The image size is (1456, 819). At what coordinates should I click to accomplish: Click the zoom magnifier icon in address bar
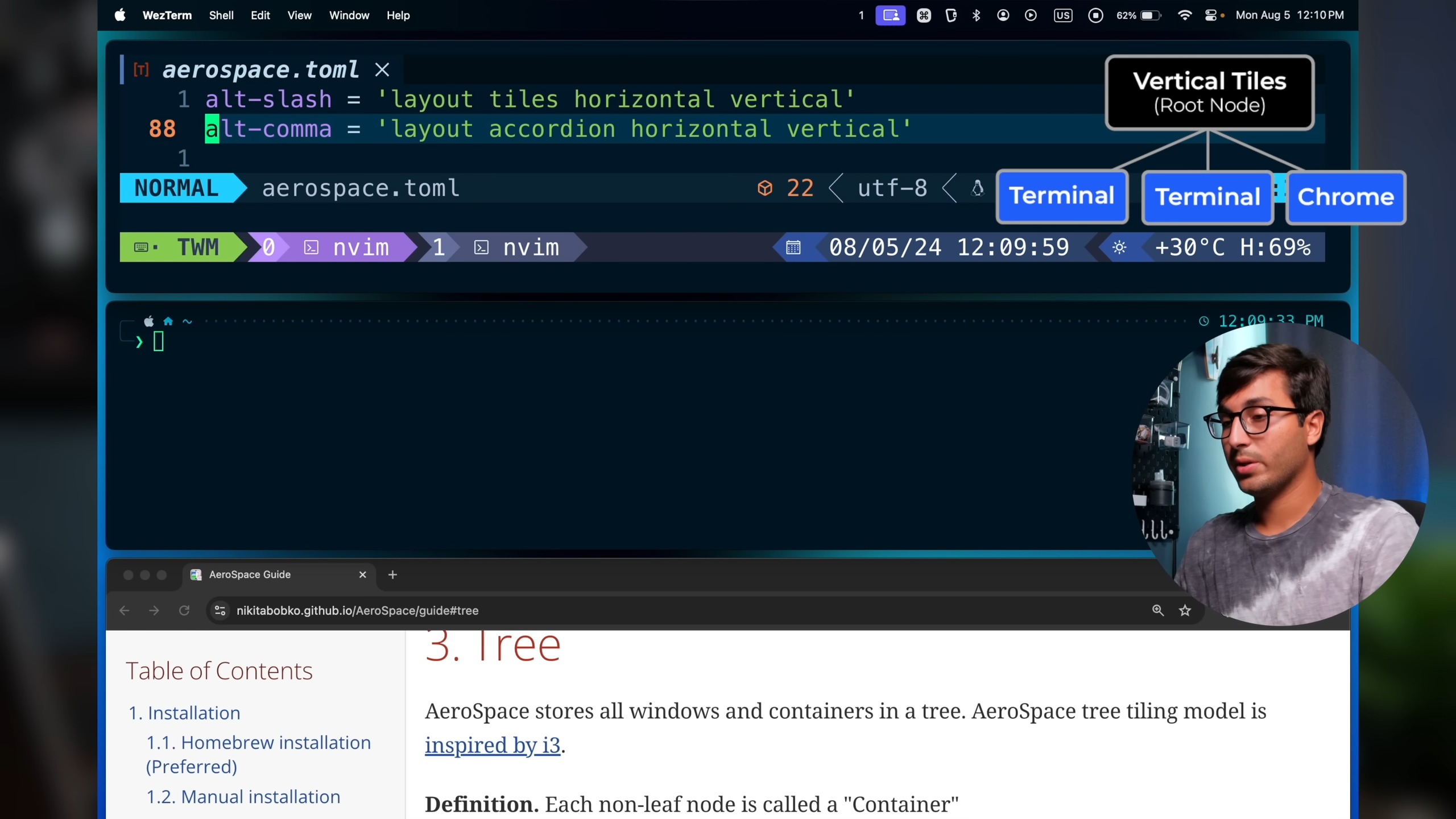coord(1158,610)
